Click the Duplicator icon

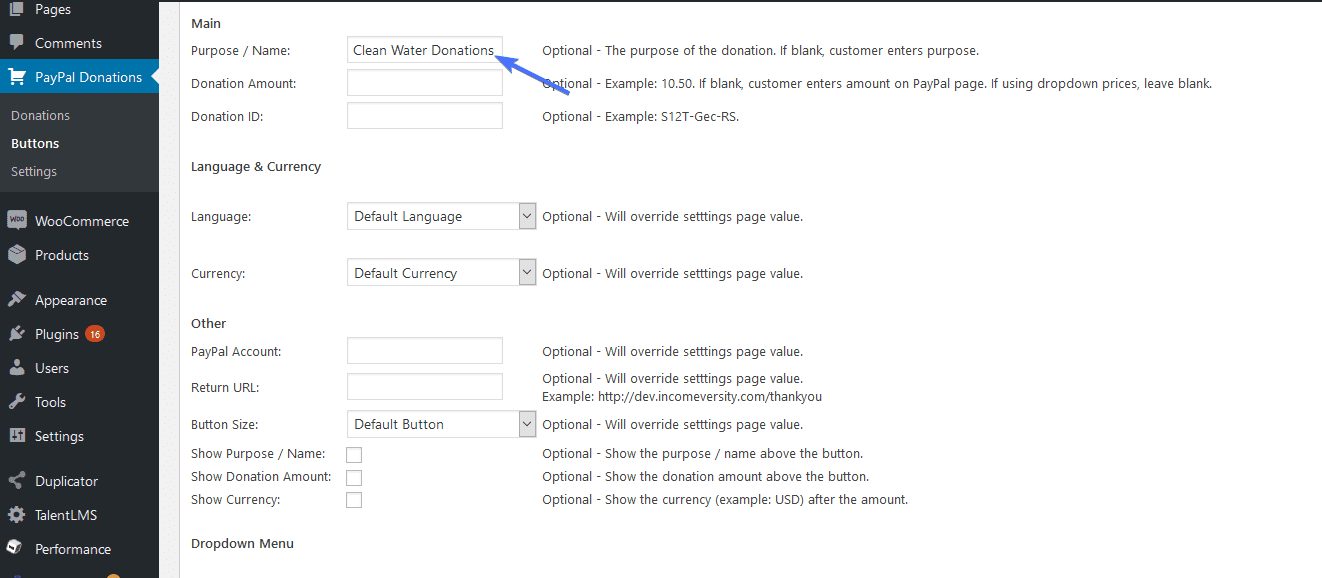click(x=17, y=481)
